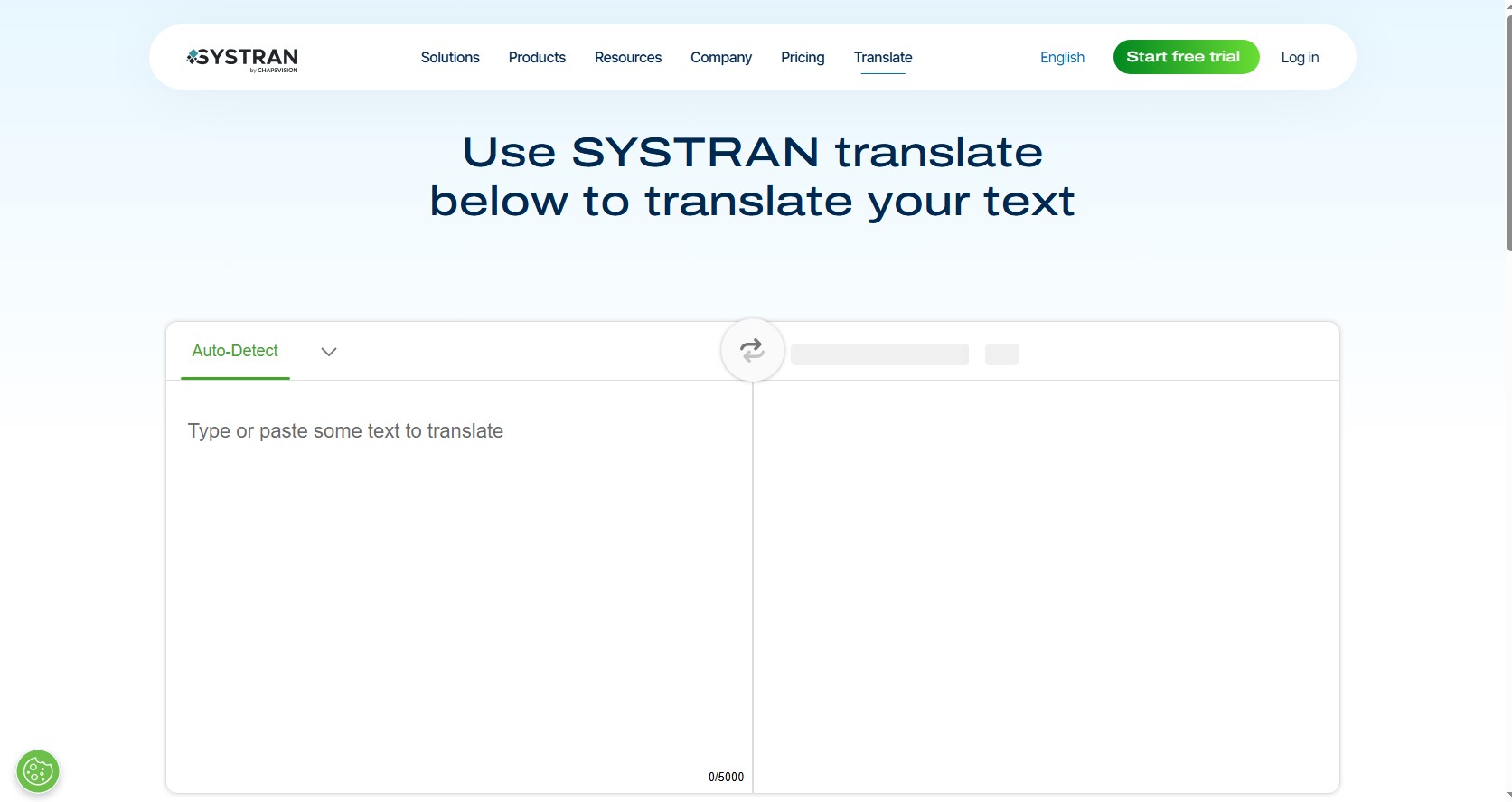
Task: Select the Auto-Detect source language tab
Action: point(235,351)
